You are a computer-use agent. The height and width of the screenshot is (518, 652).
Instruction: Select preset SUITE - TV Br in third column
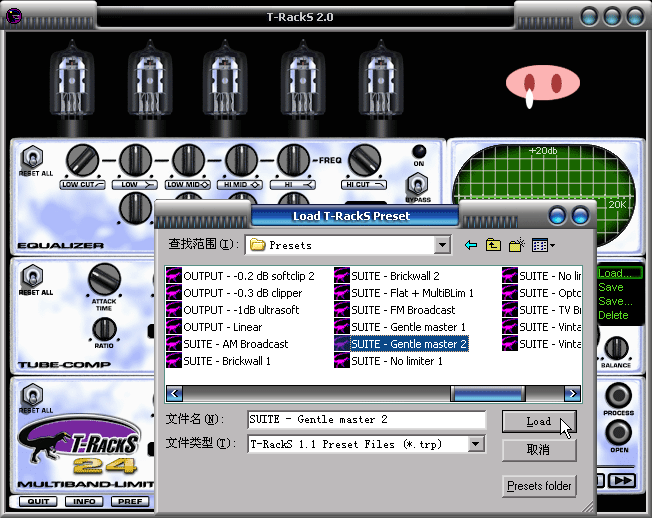tap(541, 310)
